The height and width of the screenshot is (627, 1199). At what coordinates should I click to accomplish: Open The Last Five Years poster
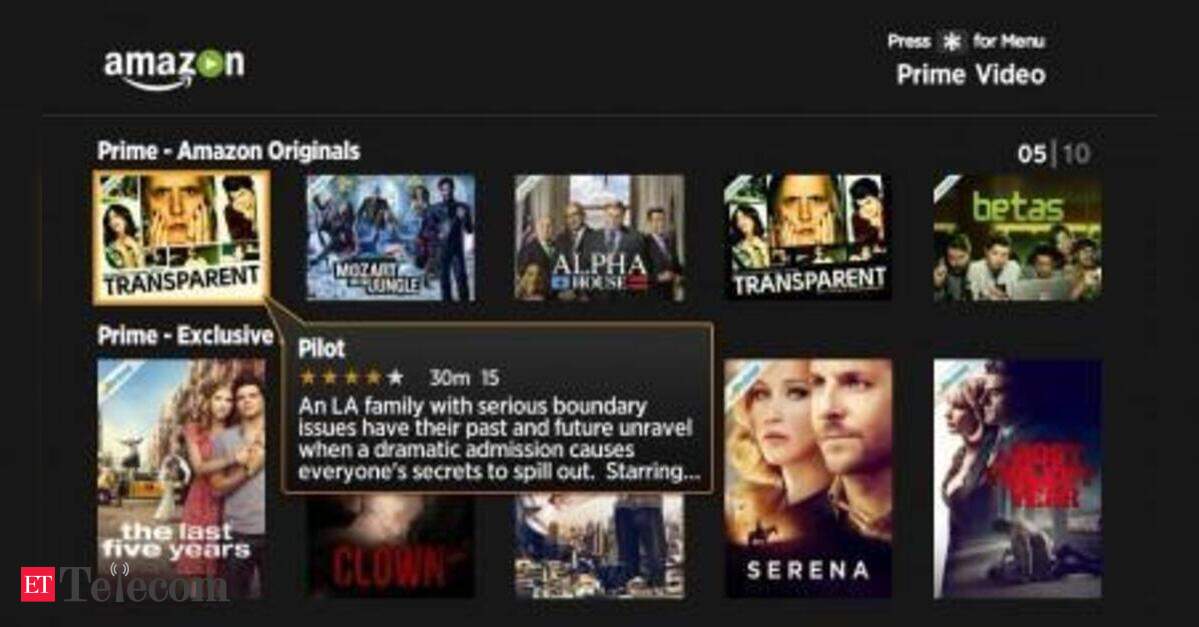coord(181,479)
